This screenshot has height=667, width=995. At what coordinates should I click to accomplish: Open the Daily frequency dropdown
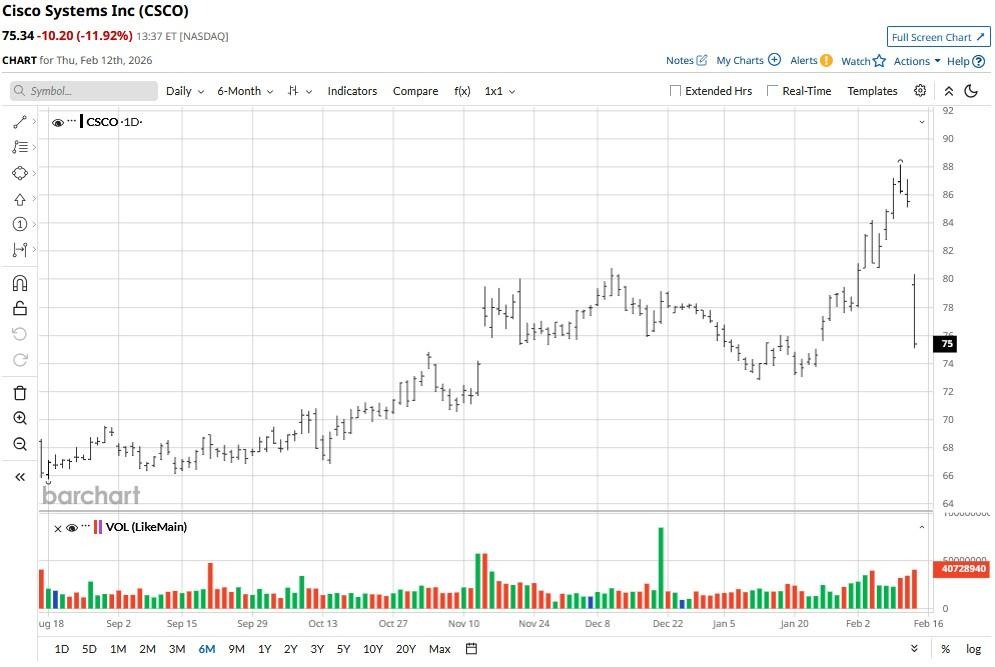pos(185,91)
